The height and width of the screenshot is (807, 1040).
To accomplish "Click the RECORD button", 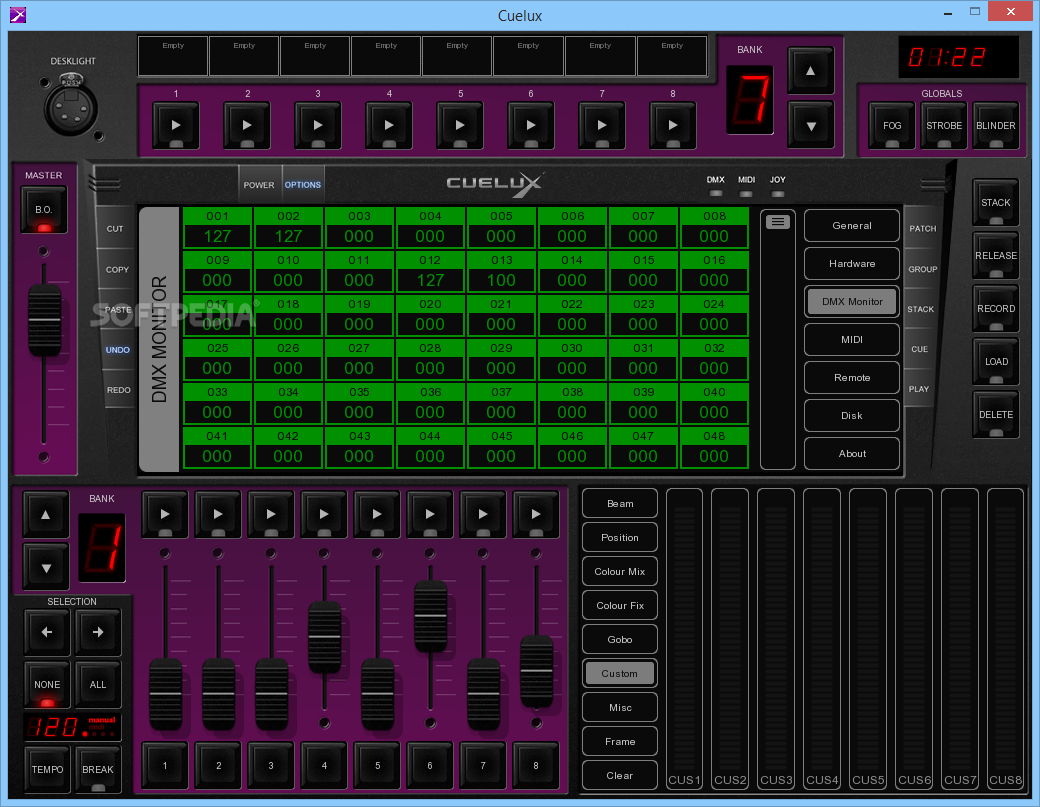I will click(x=996, y=308).
